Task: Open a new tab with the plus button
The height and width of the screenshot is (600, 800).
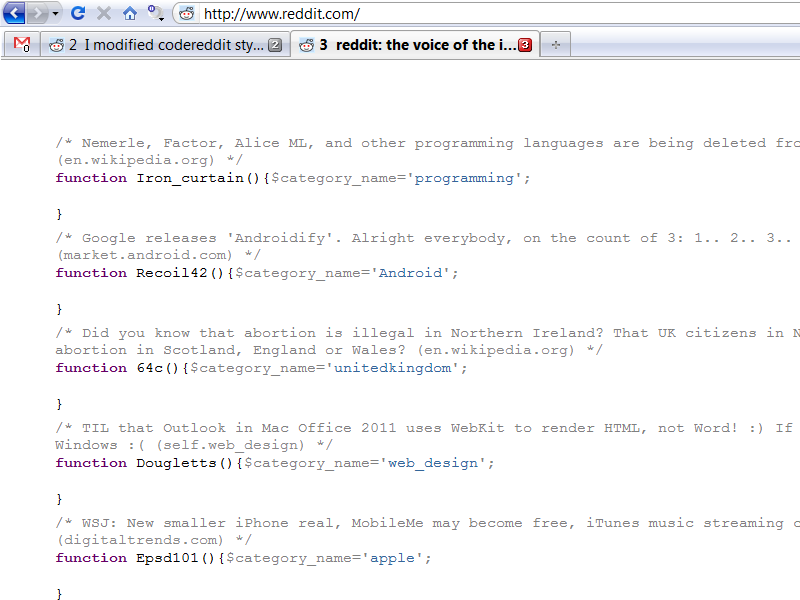Action: [x=555, y=44]
